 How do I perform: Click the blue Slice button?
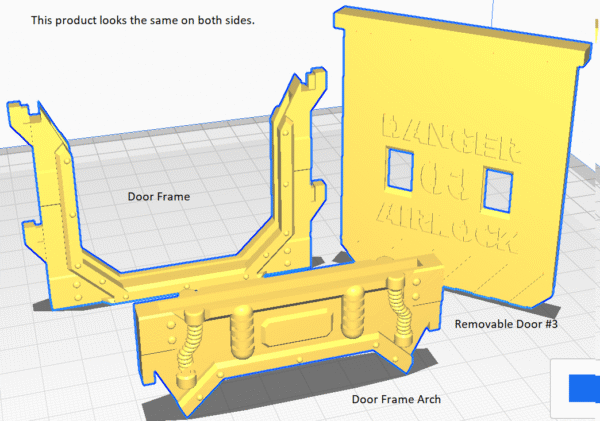[x=584, y=389]
